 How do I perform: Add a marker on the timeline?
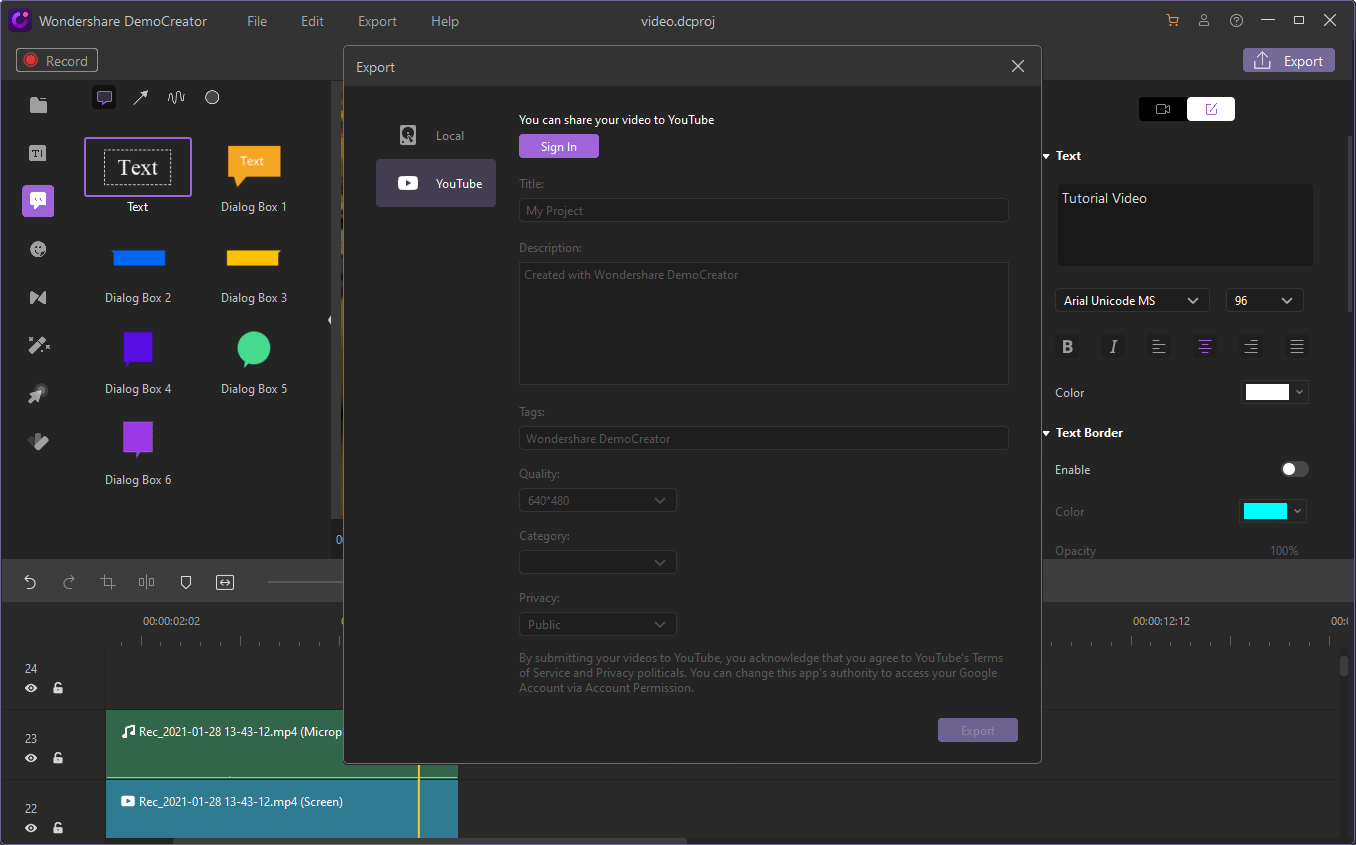(x=186, y=582)
